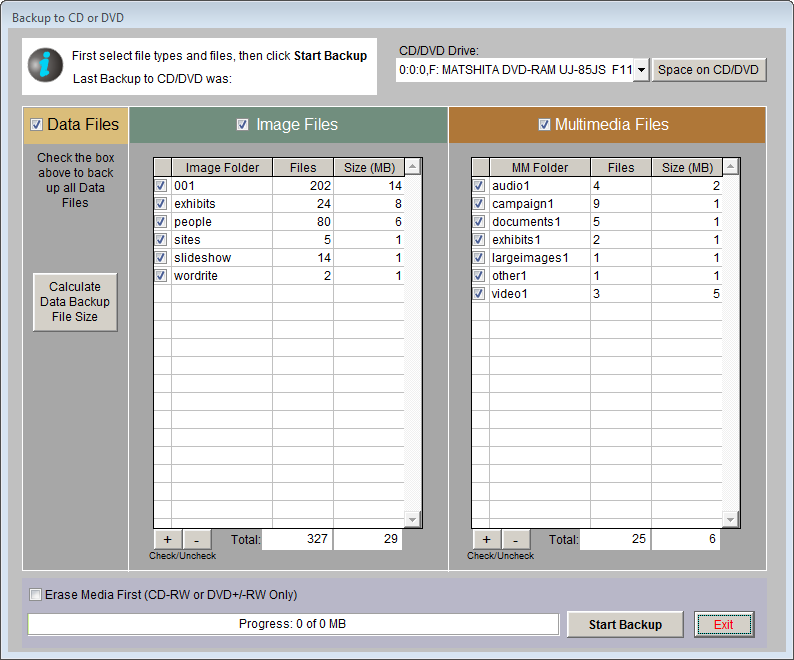Viewport: 794px width, 660px height.
Task: Uncheck the slideshow image folder
Action: (161, 258)
